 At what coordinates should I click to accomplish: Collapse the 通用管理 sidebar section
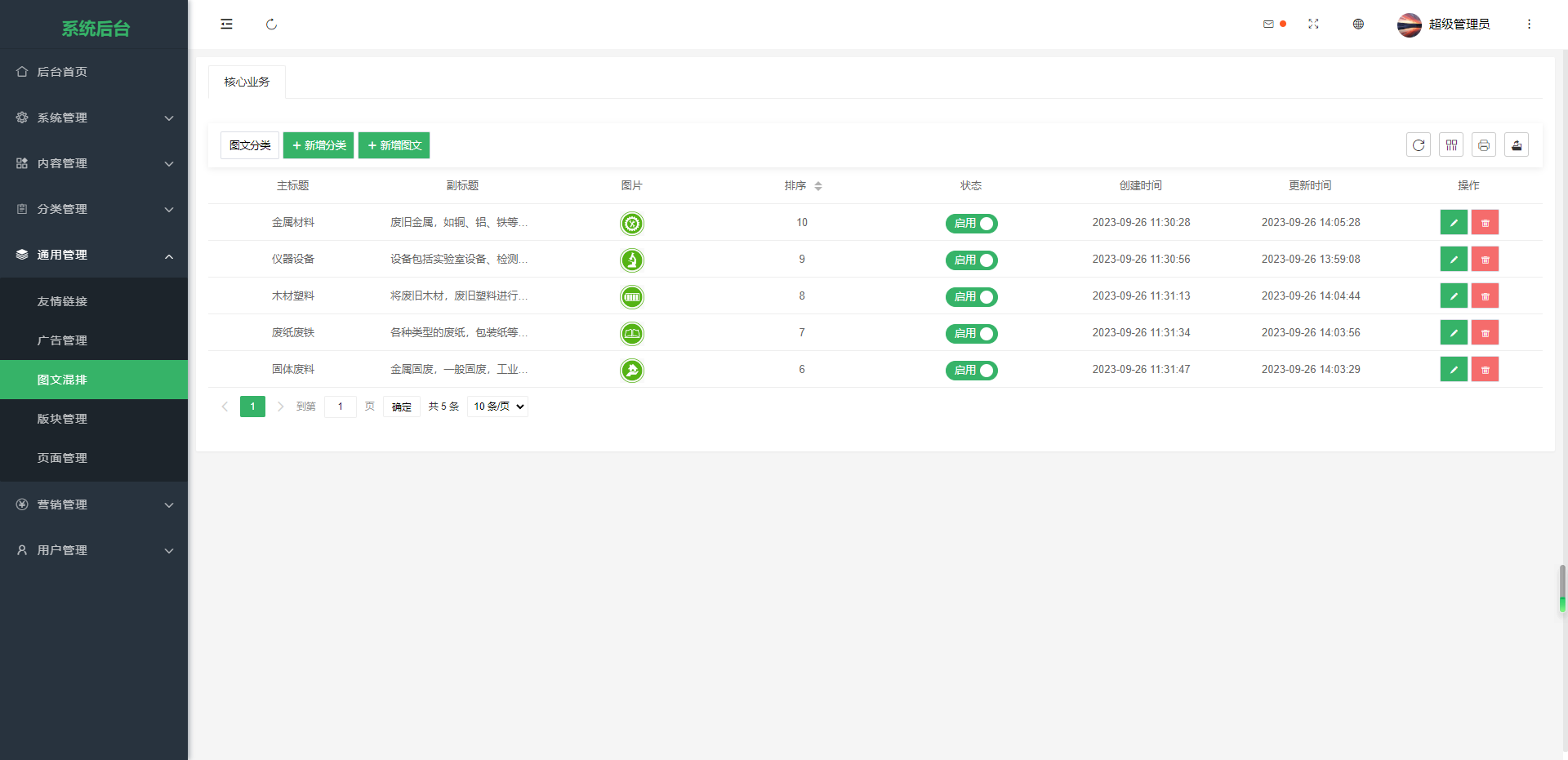coord(94,255)
